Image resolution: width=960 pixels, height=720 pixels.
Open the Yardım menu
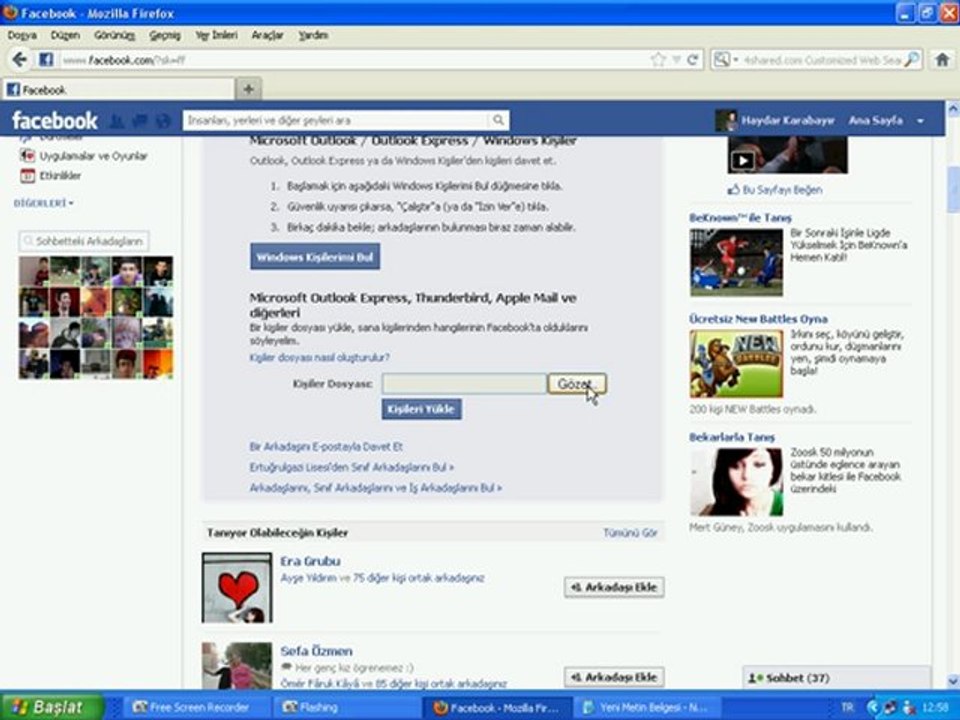click(313, 36)
